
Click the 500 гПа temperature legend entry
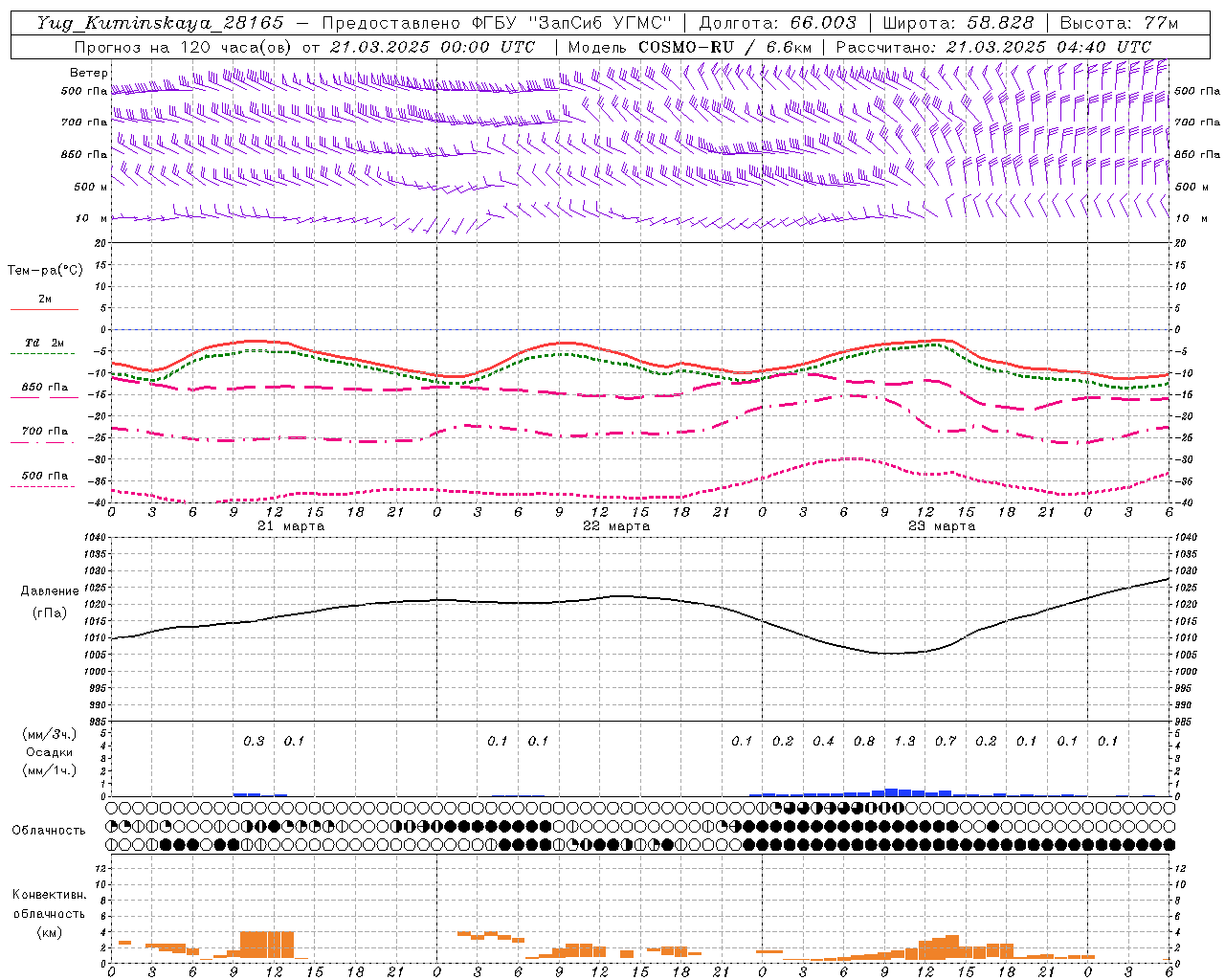coord(45,476)
